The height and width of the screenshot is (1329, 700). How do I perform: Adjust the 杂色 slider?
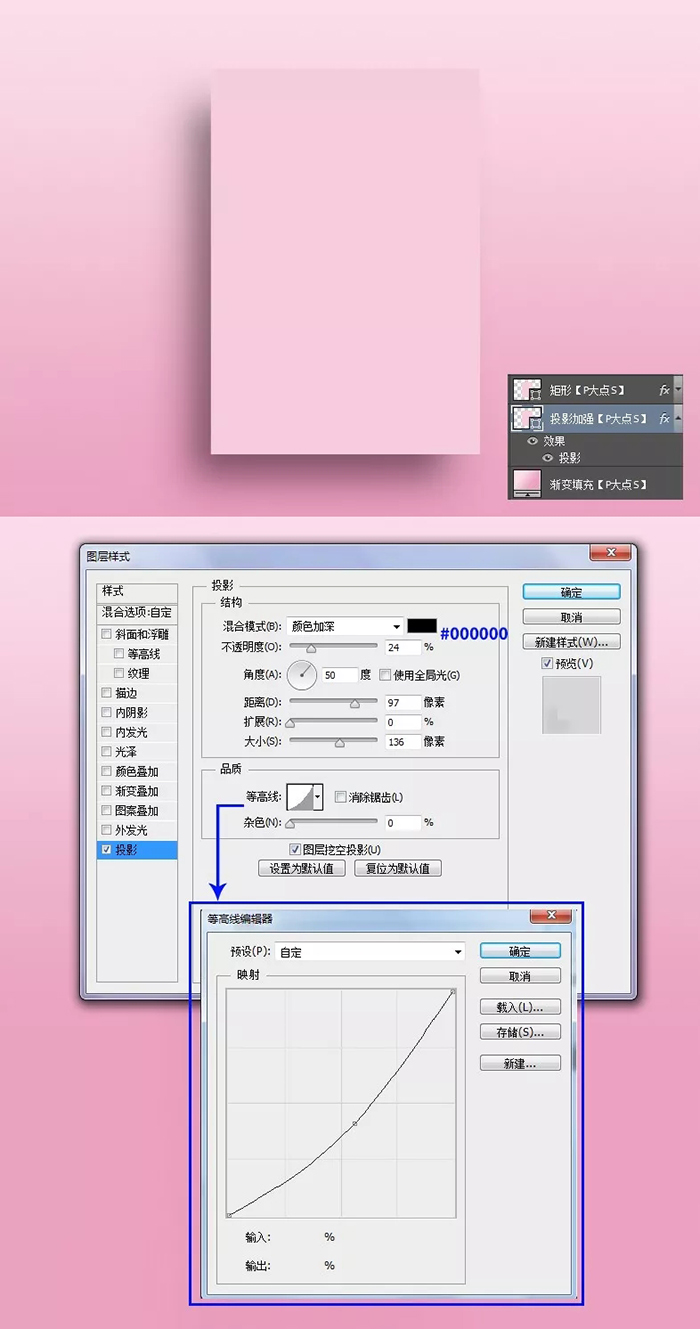click(x=291, y=823)
